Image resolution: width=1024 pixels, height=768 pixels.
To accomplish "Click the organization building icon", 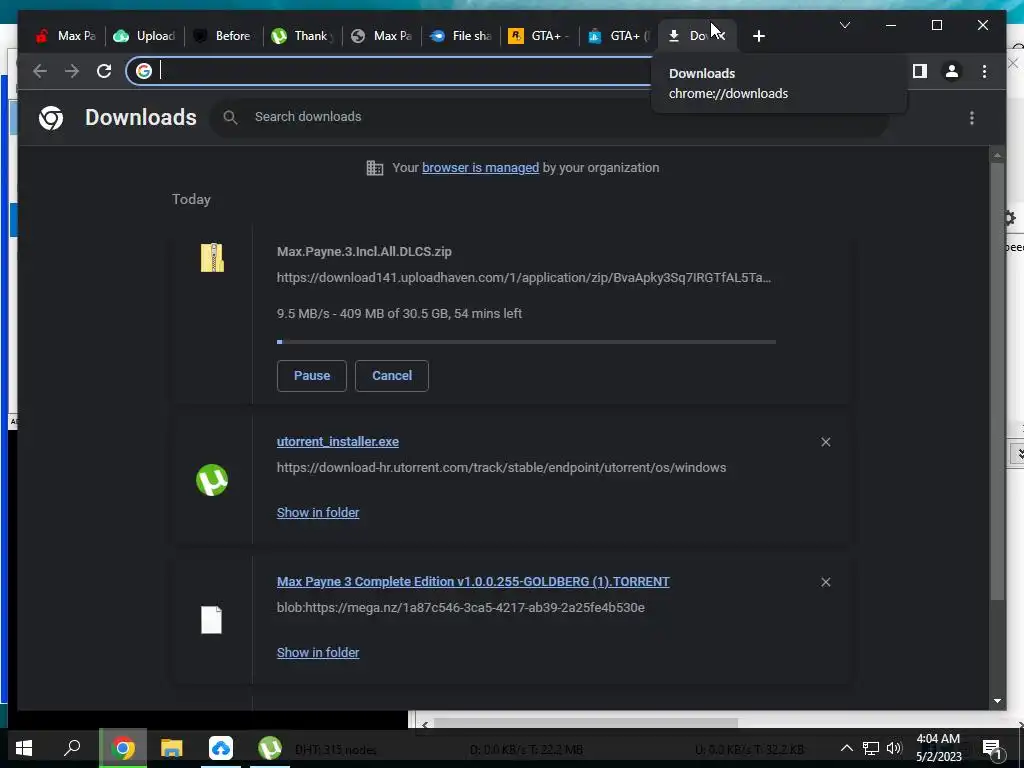I will tap(375, 168).
